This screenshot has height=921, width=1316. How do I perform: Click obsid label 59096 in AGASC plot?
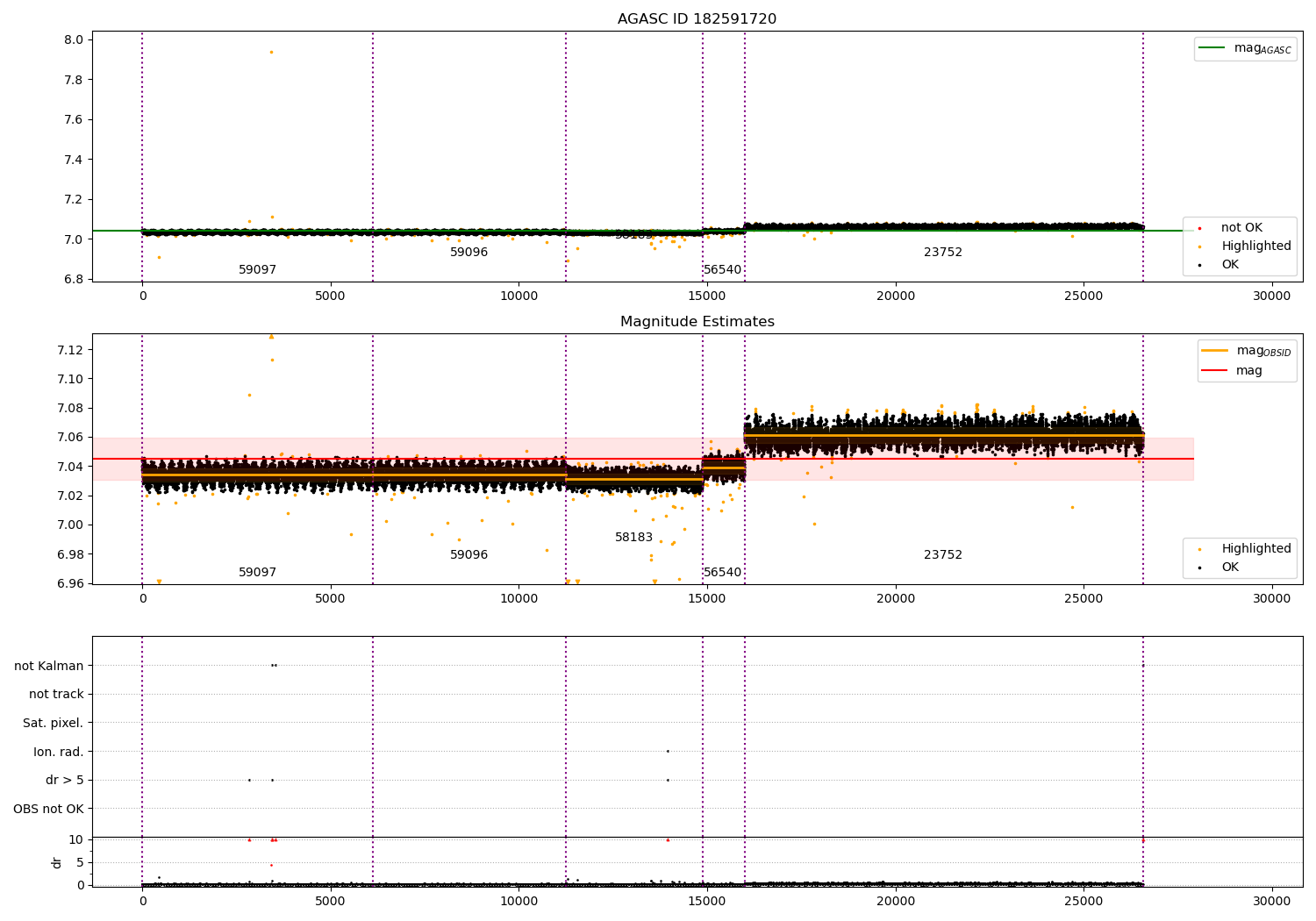[469, 253]
